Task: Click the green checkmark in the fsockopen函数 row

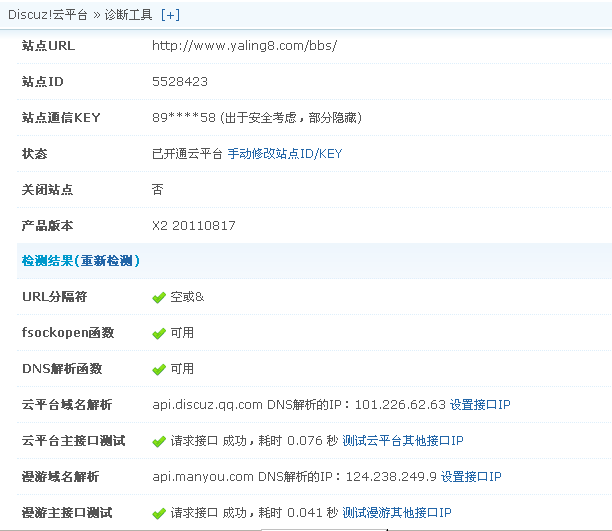Action: point(159,334)
